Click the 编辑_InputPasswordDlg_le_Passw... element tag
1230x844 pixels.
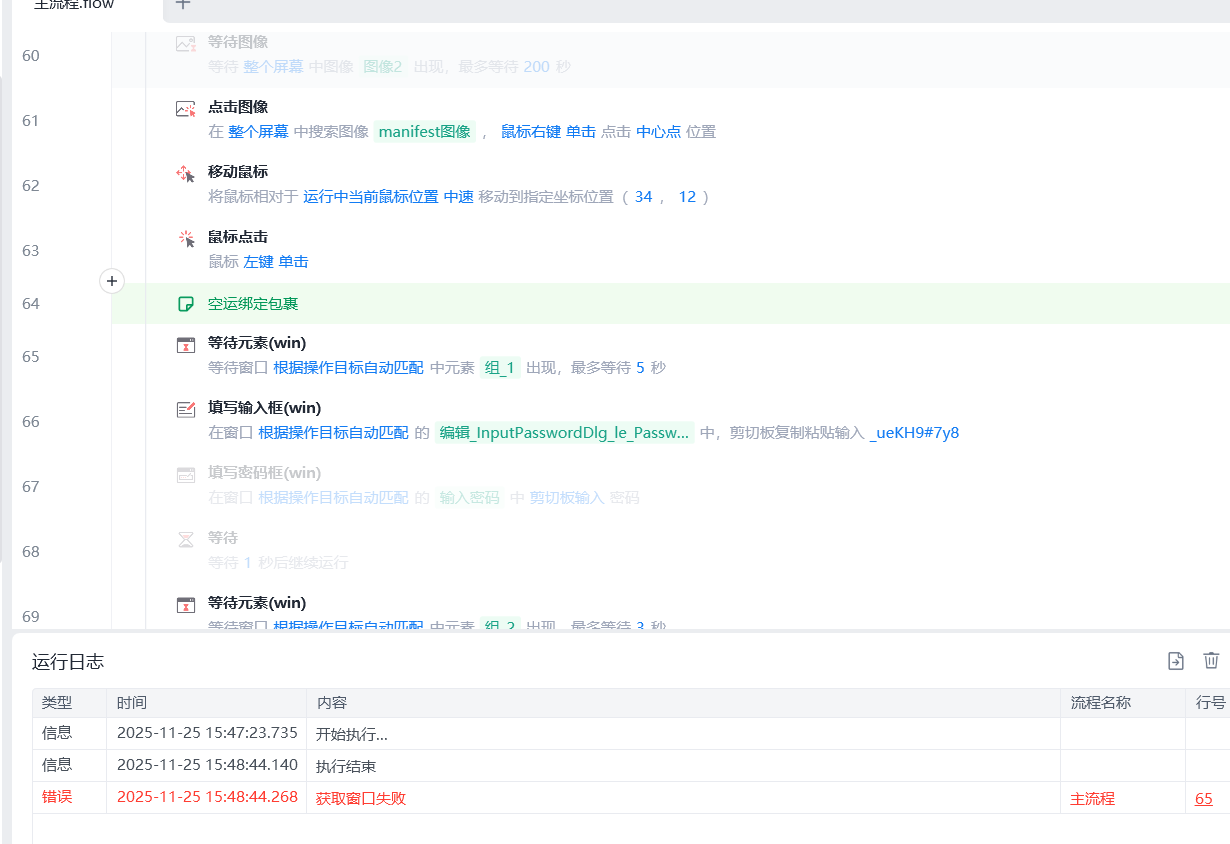(x=565, y=433)
